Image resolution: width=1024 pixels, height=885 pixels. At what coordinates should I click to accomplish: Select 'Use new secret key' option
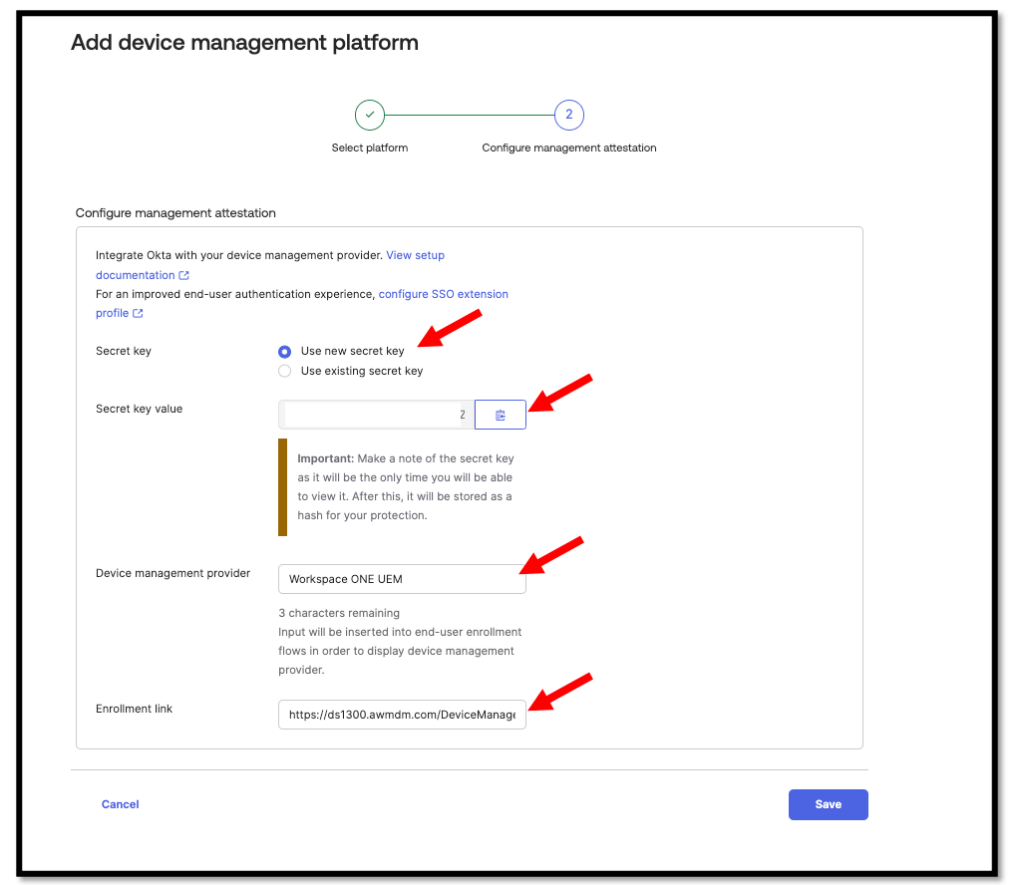[285, 351]
